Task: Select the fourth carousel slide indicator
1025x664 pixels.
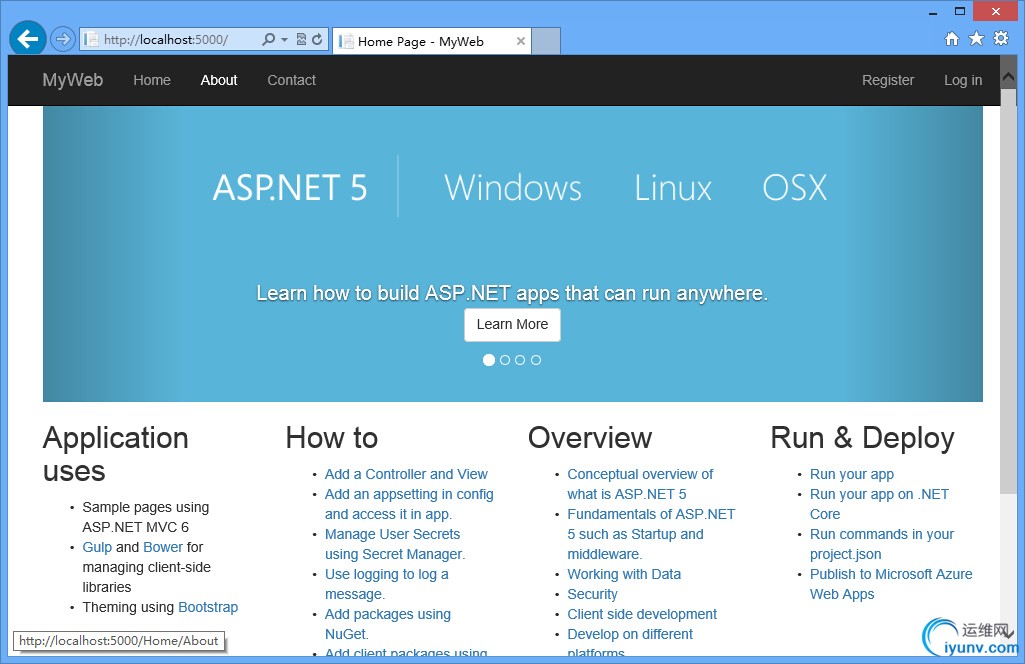Action: coord(536,360)
